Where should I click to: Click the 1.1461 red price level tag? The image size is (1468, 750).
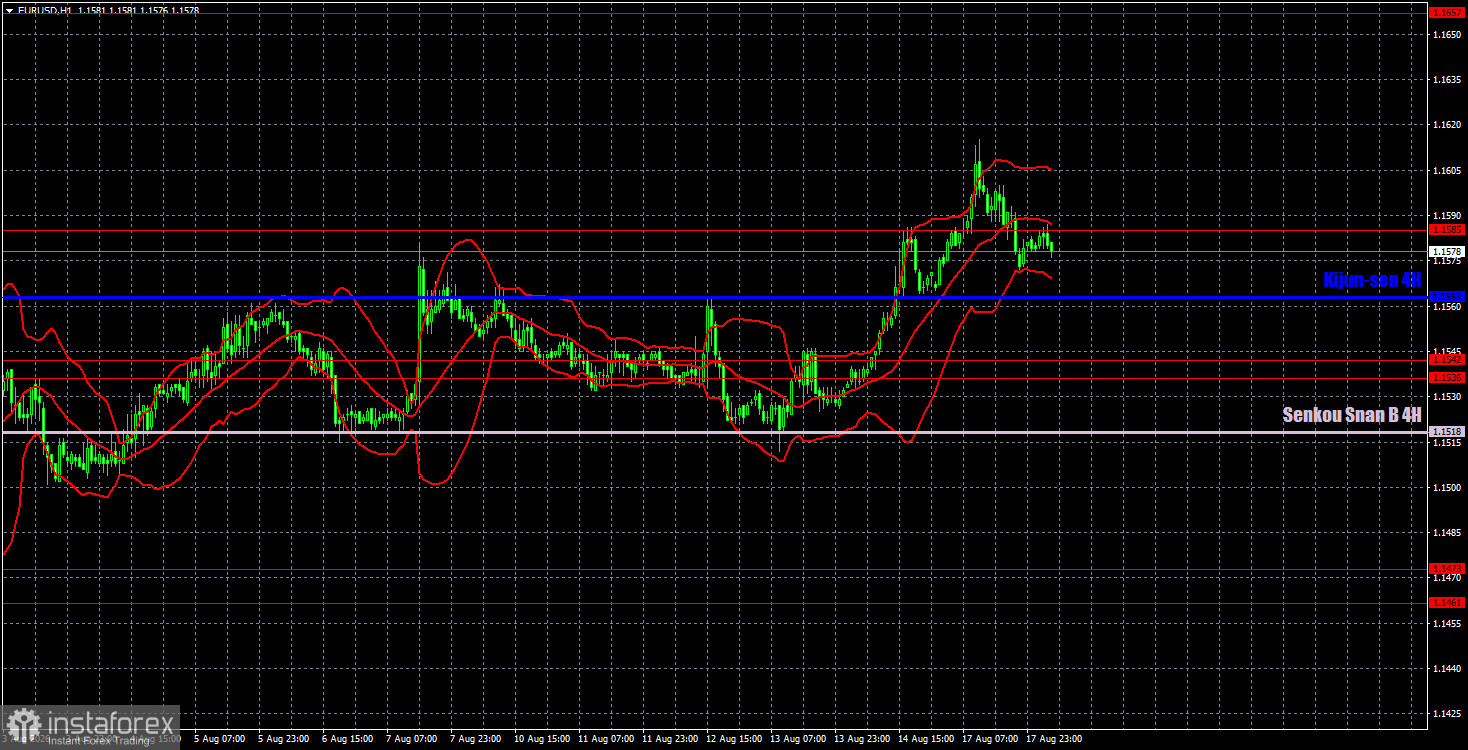(x=1448, y=603)
